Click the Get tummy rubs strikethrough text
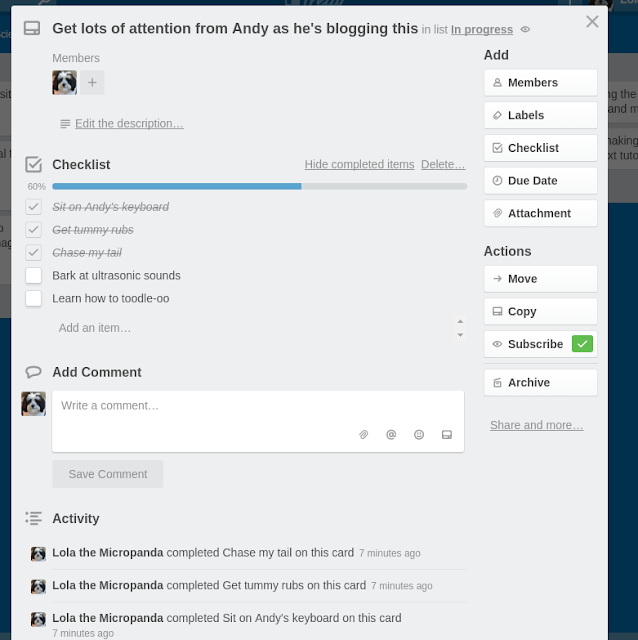Screen dimensions: 638x640 [93, 230]
